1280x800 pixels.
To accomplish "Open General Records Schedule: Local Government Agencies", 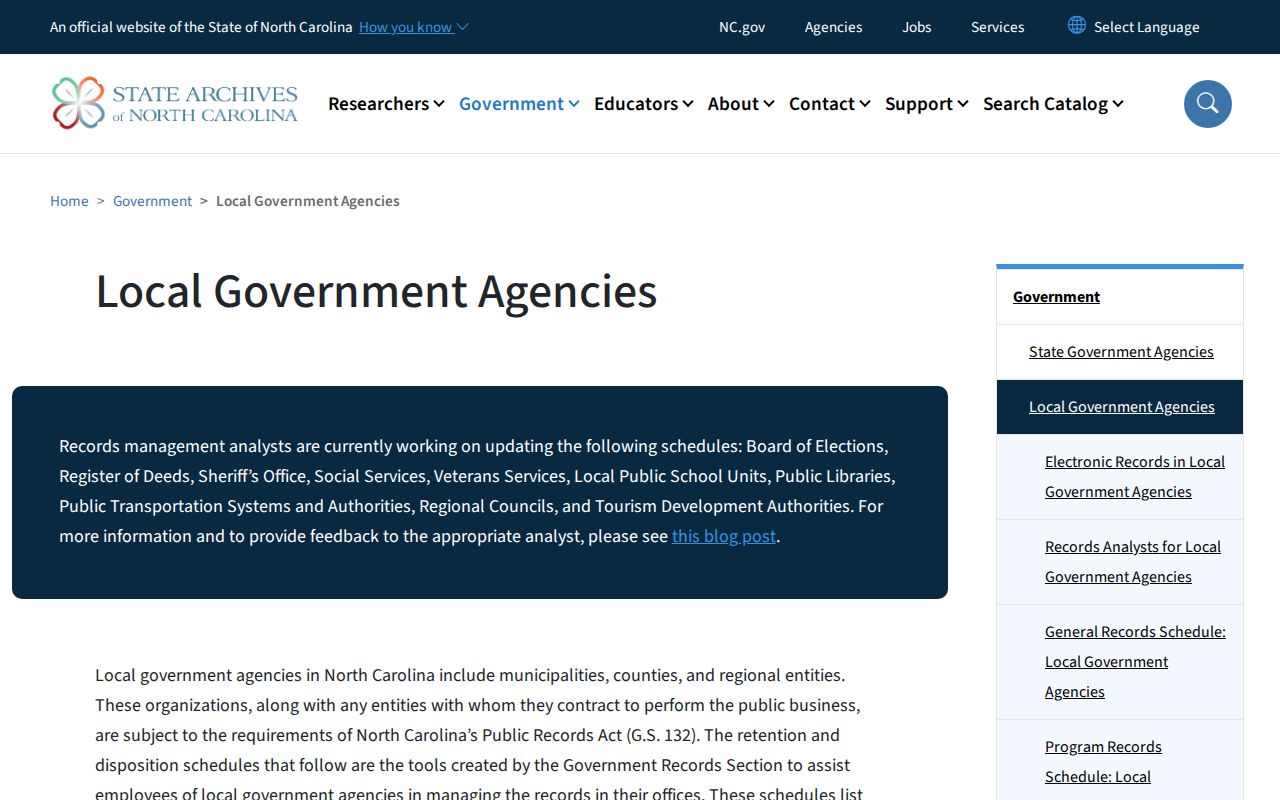I will 1135,662.
